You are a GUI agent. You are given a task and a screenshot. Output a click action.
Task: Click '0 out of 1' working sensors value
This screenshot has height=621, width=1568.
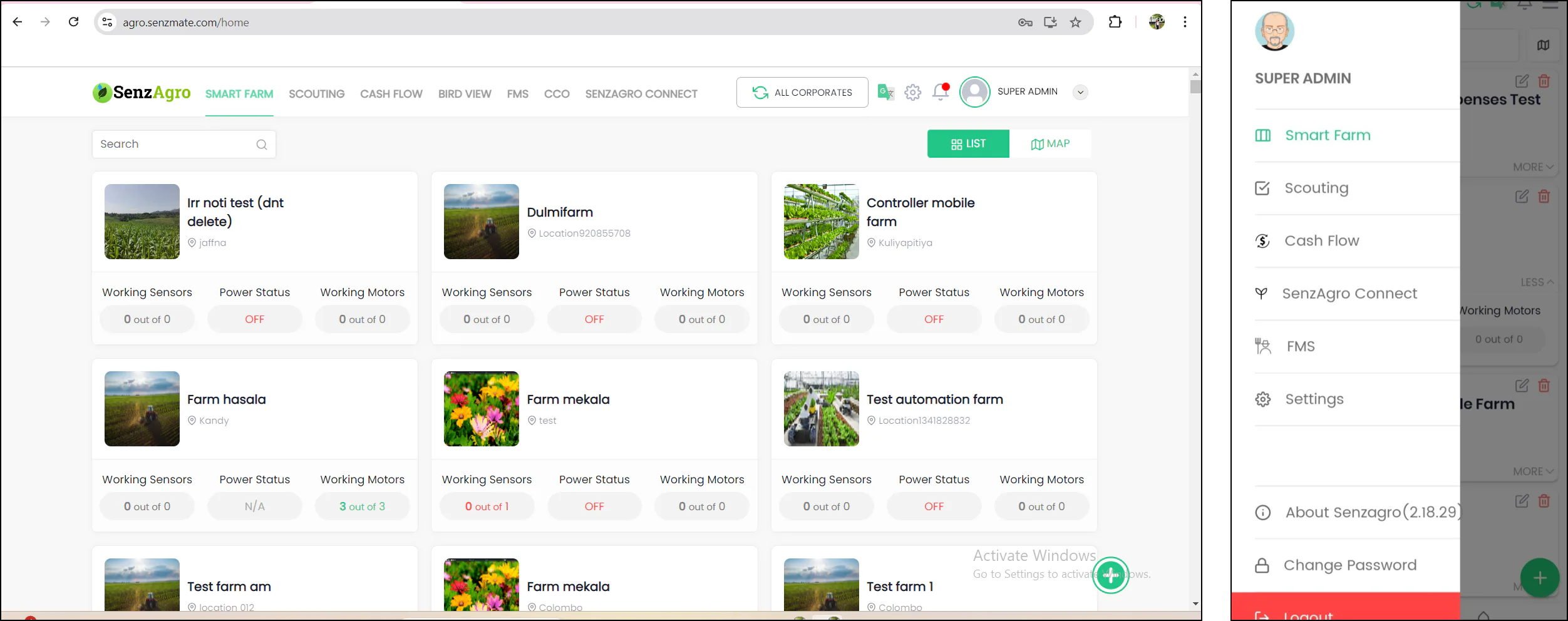click(x=487, y=506)
